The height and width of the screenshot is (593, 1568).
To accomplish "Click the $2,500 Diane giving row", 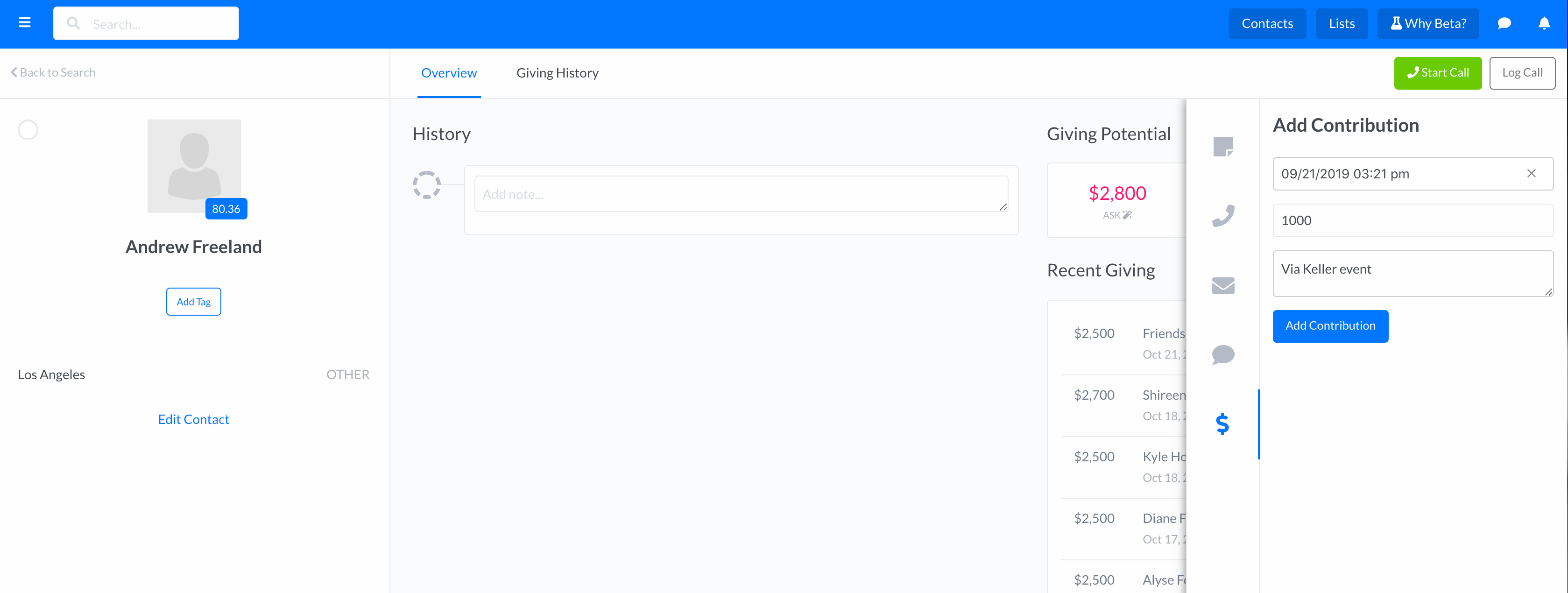I will 1123,529.
